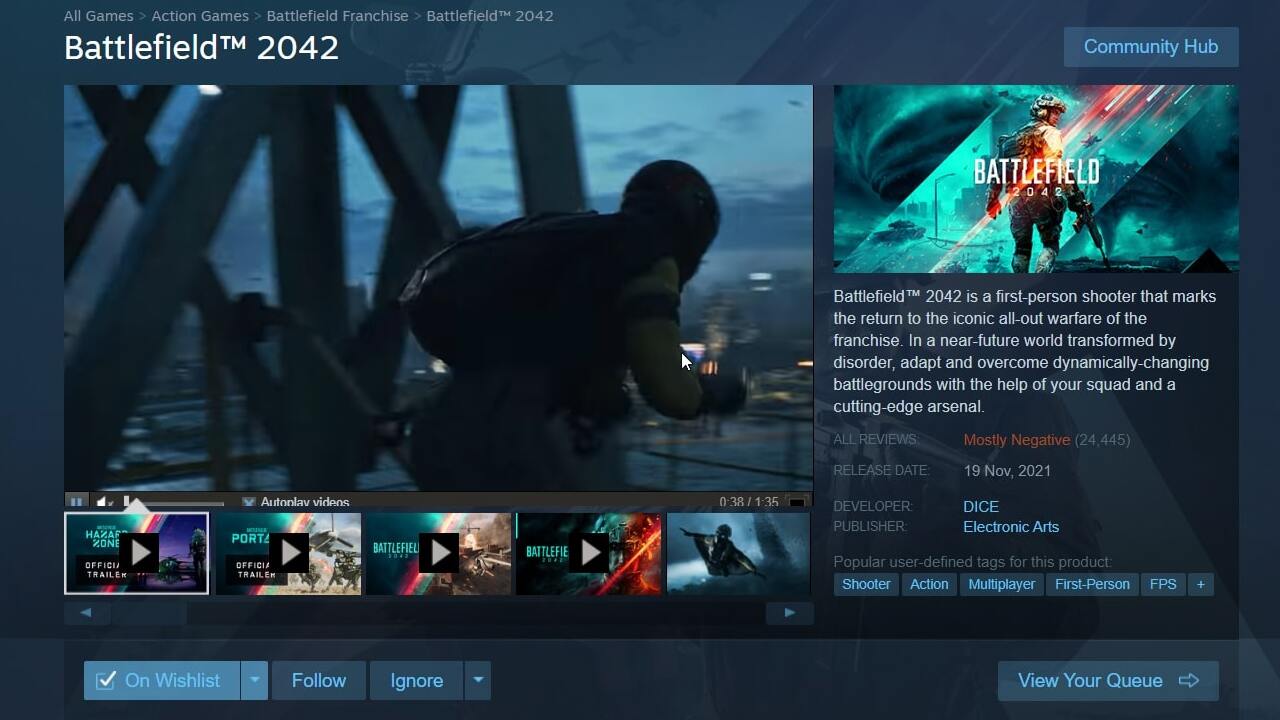The height and width of the screenshot is (720, 1280).
Task: Click the main trailer video area
Action: (x=438, y=288)
